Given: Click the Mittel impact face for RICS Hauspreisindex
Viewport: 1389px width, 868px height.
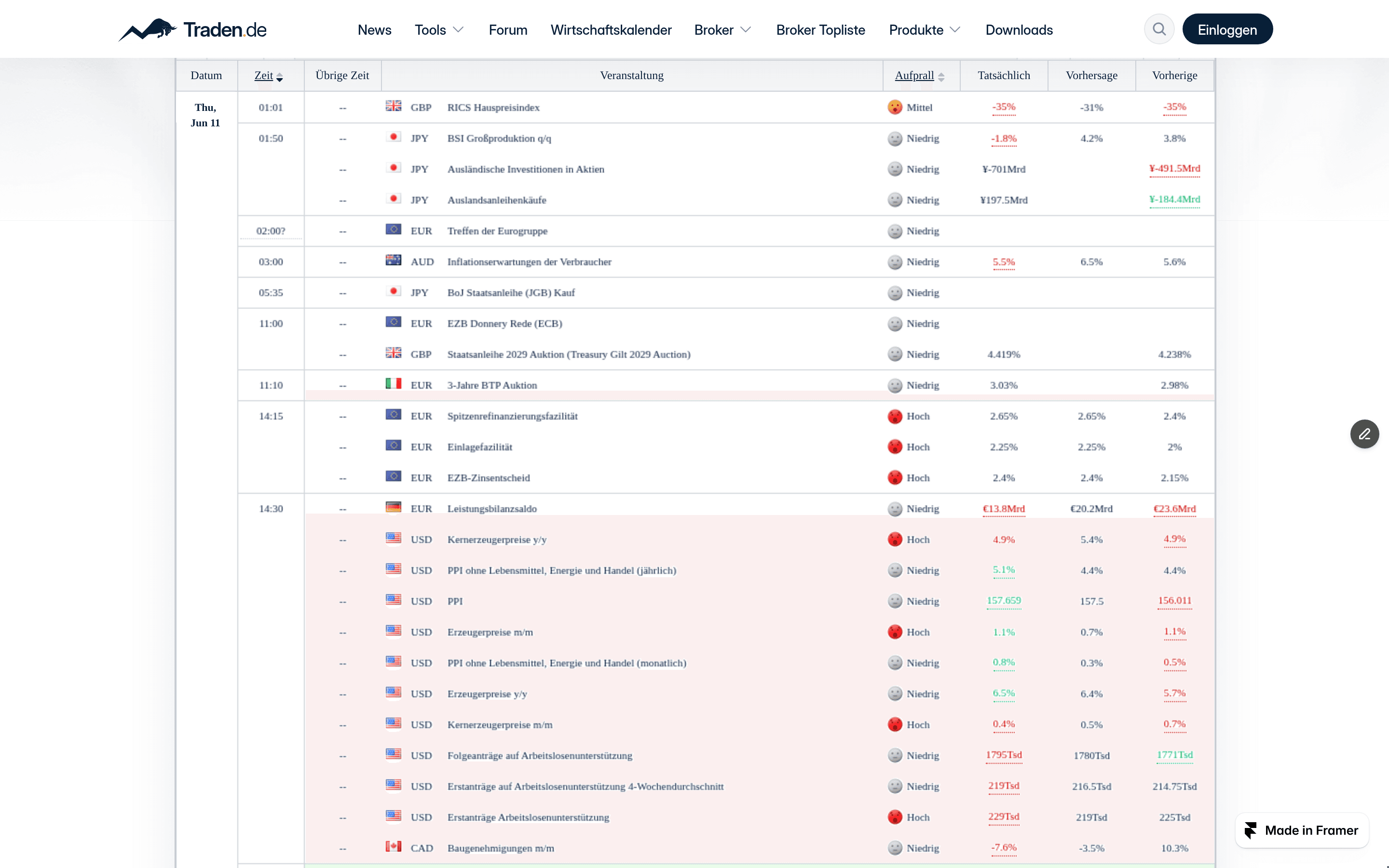Looking at the screenshot, I should 895,108.
